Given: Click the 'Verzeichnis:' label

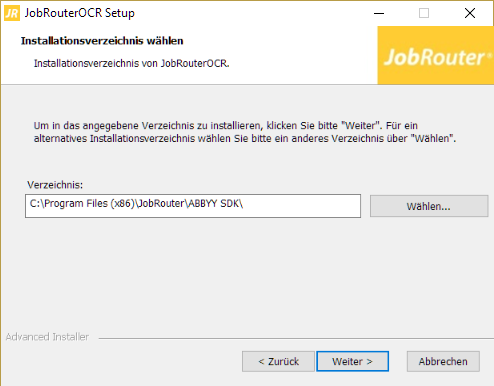Looking at the screenshot, I should coord(55,185).
